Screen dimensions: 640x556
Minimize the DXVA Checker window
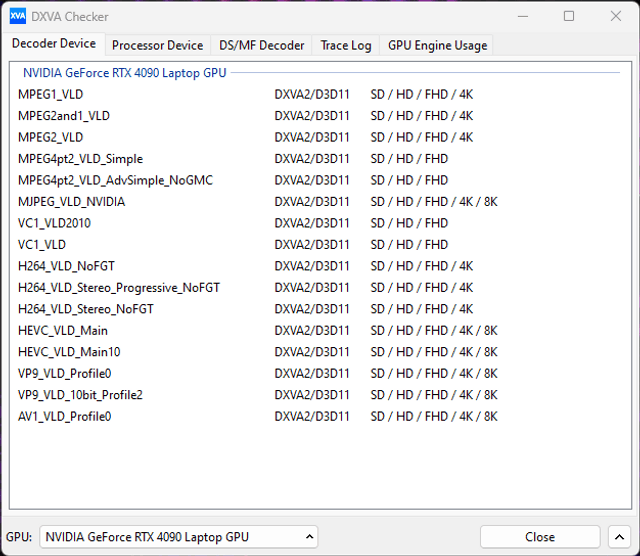pyautogui.click(x=523, y=16)
